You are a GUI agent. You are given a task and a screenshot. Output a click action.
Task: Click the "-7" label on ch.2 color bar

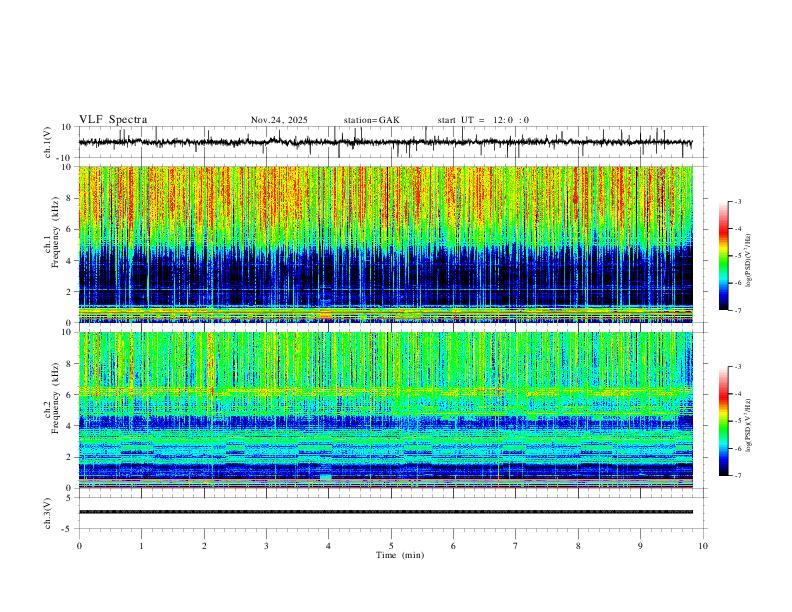pyautogui.click(x=737, y=475)
